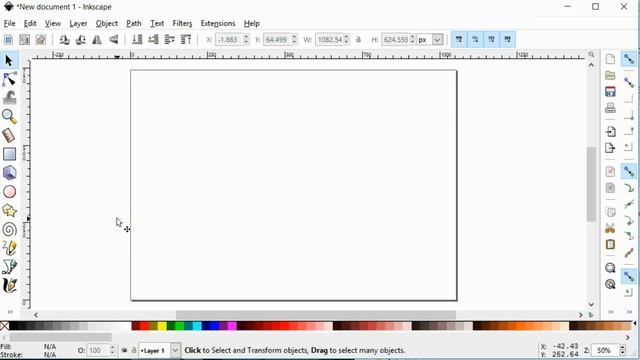Flip selection horizontally
640x360 pixels.
click(97, 40)
